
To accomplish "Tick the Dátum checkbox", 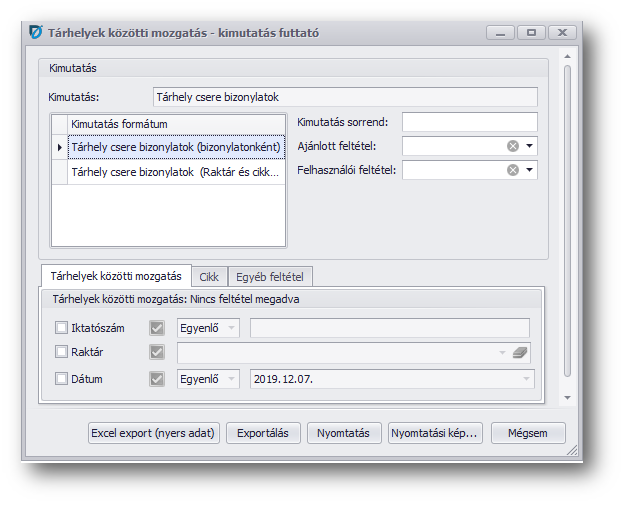I will coord(61,379).
